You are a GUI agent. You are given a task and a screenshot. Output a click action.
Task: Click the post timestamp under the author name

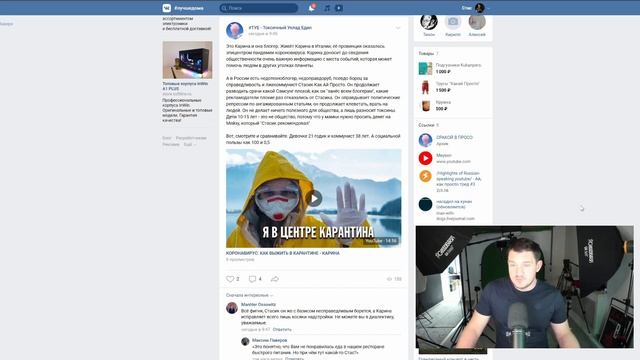click(263, 34)
